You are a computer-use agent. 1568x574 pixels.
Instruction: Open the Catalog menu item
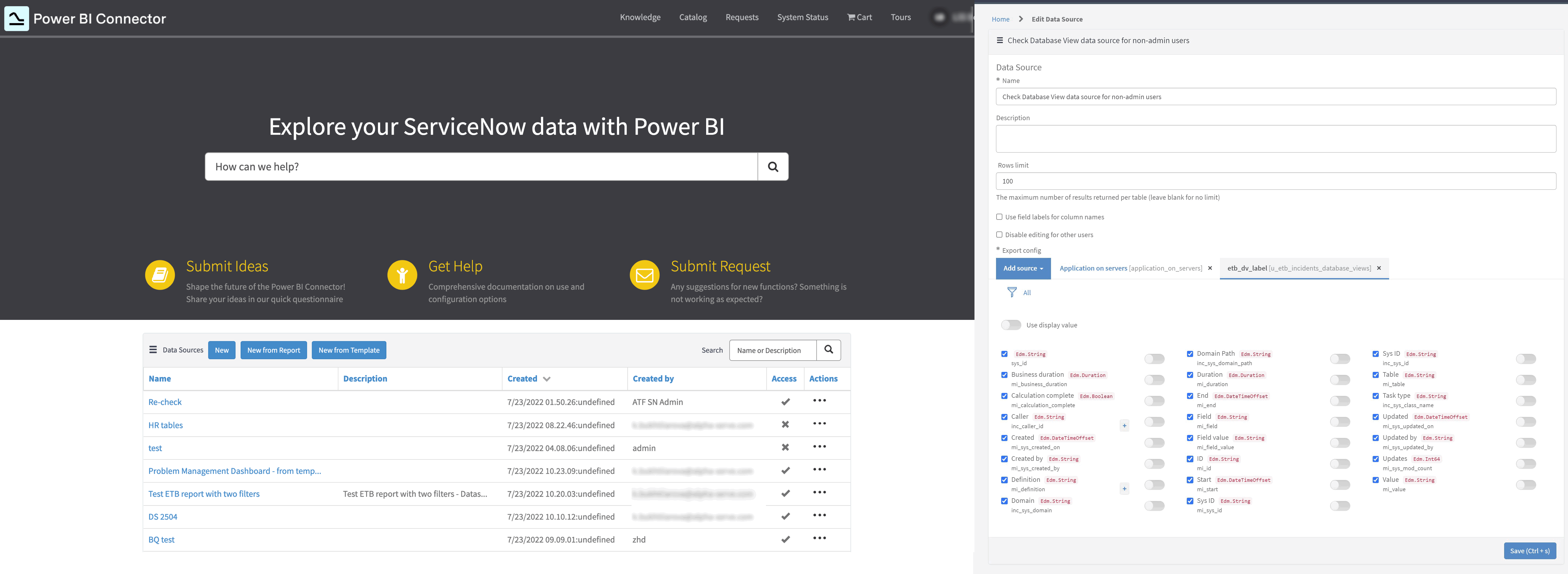[692, 17]
